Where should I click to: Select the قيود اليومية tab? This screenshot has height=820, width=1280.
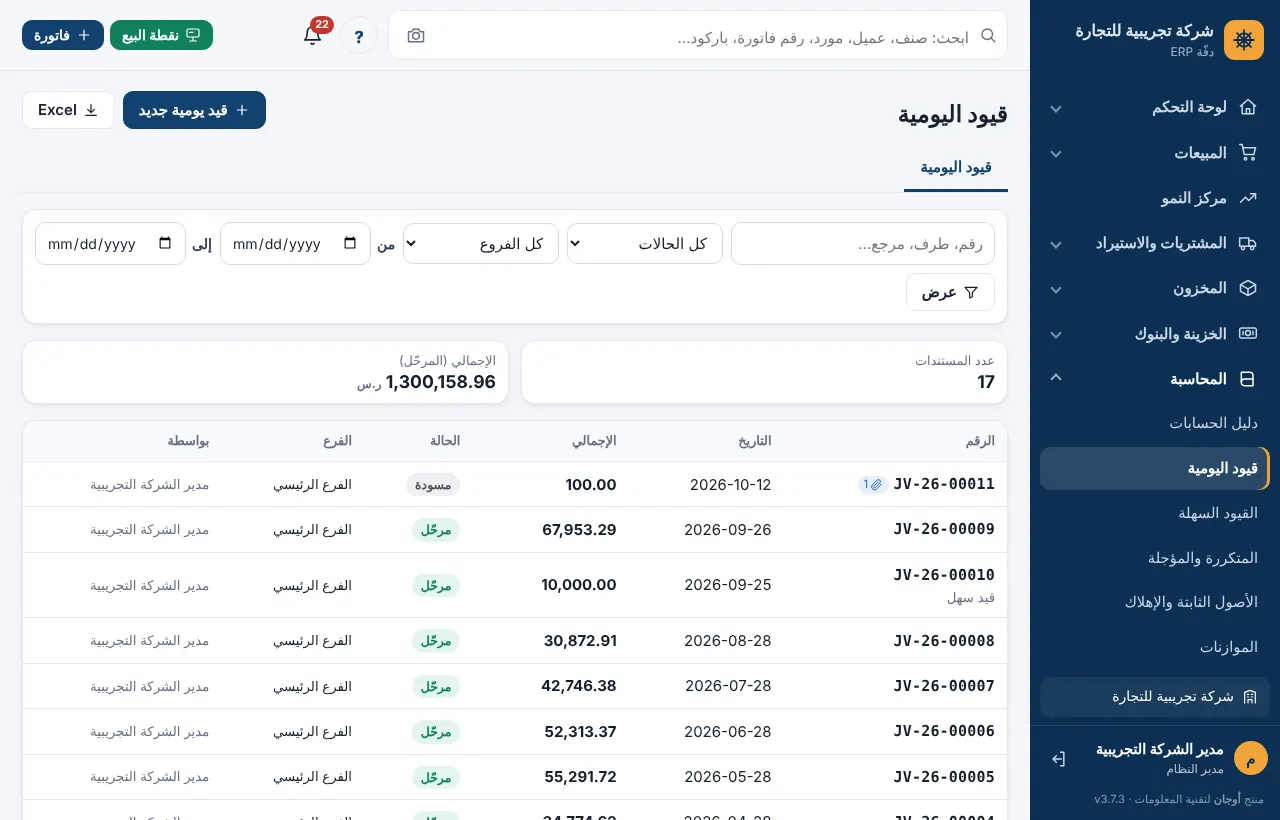(x=956, y=167)
